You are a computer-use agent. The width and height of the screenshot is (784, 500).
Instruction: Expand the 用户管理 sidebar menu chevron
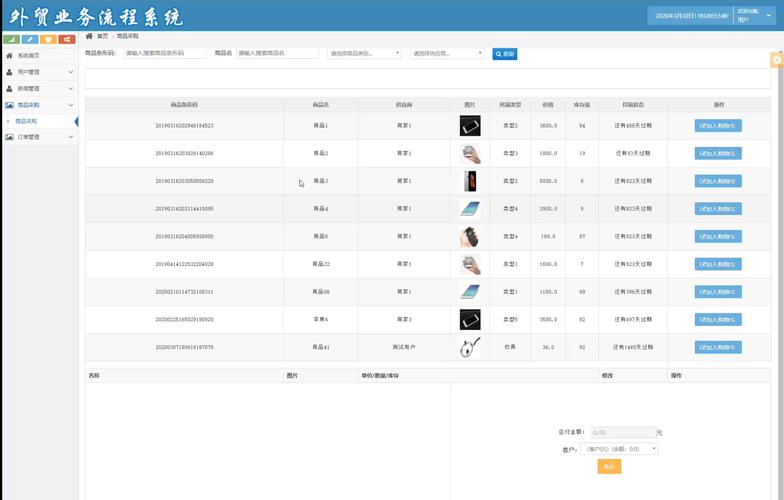click(70, 72)
